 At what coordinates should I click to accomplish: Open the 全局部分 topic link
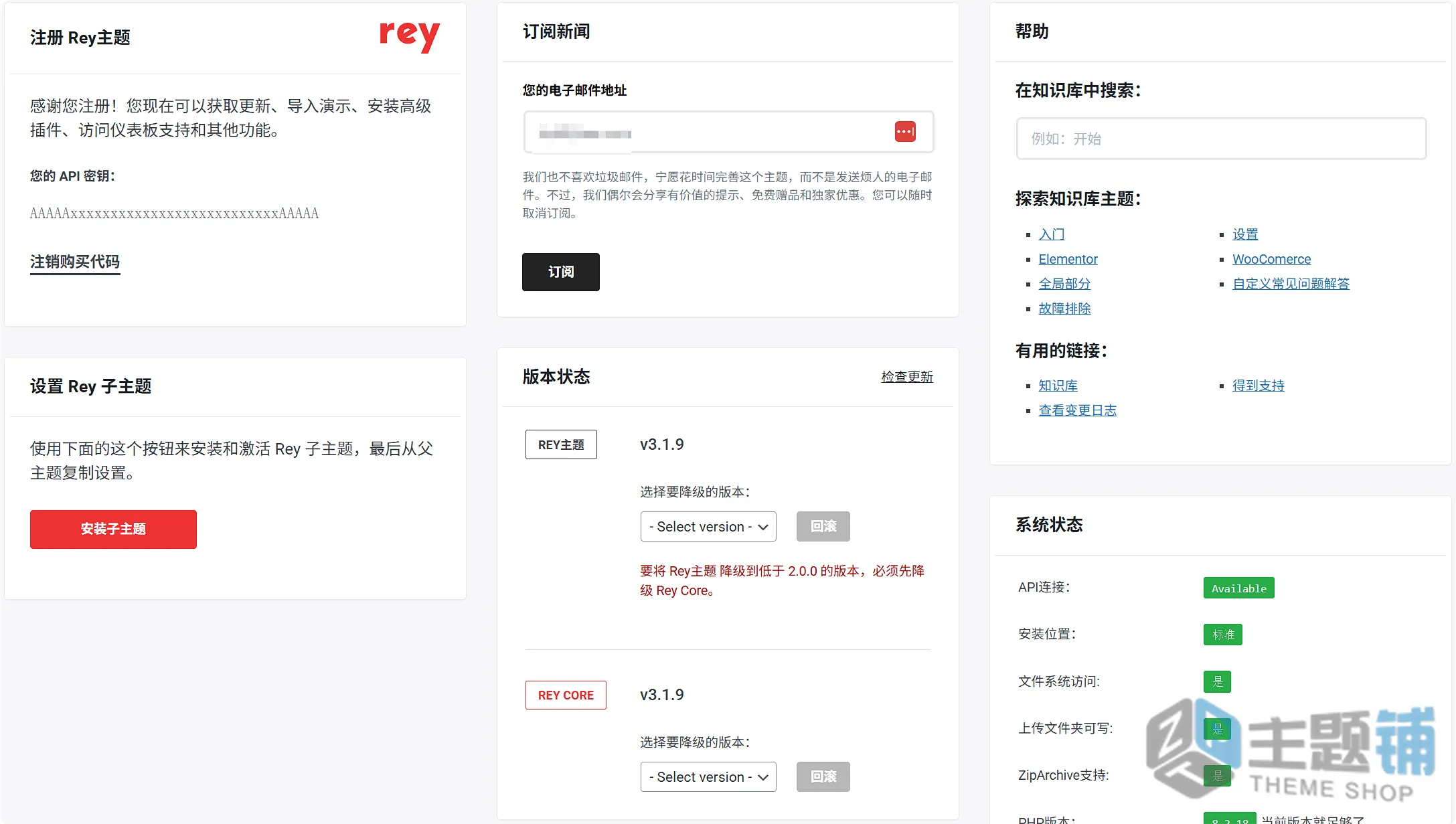pyautogui.click(x=1064, y=284)
